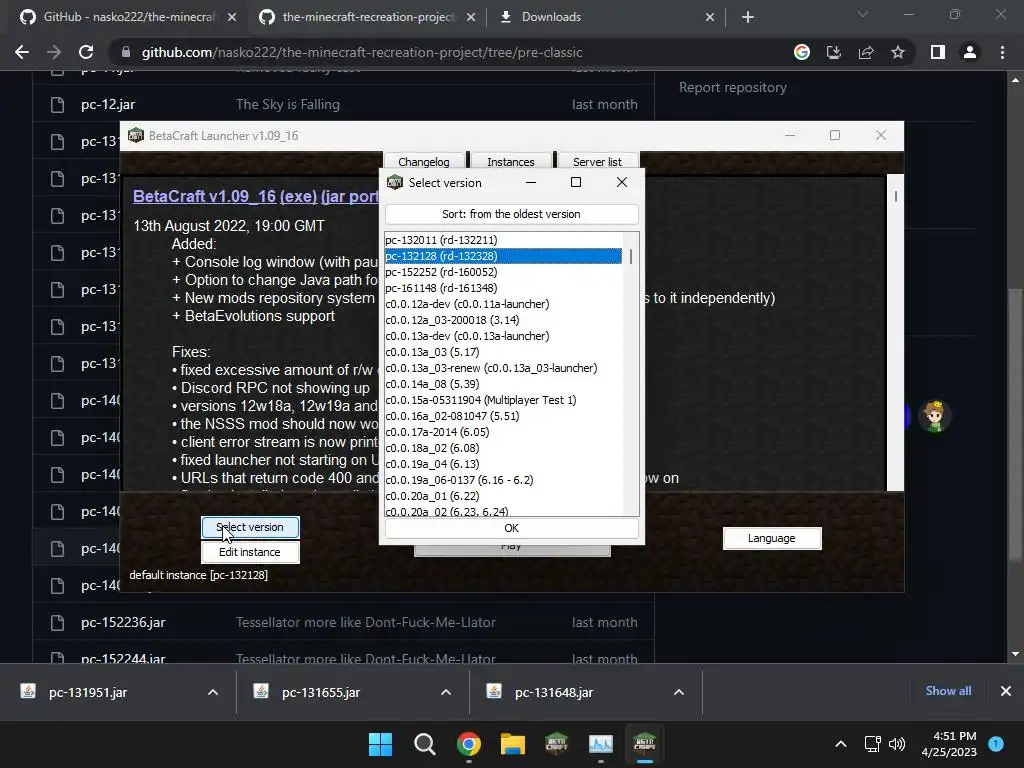The width and height of the screenshot is (1024, 768).
Task: Reload the GitHub page
Action: pyautogui.click(x=86, y=52)
